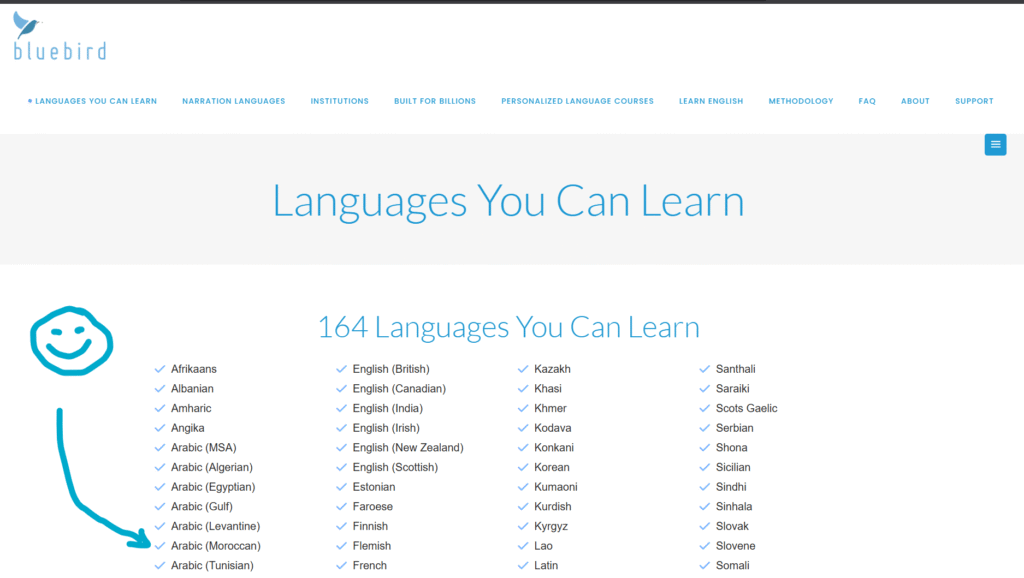Open the Support link
Viewport: 1024px width, 578px height.
click(974, 100)
